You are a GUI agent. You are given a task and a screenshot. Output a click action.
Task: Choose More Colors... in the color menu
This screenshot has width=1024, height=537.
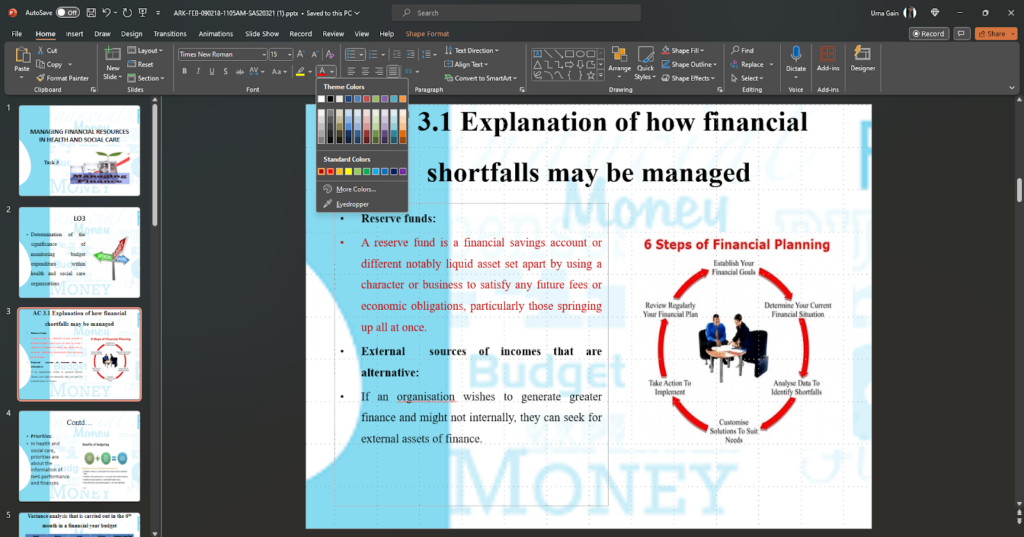point(355,189)
